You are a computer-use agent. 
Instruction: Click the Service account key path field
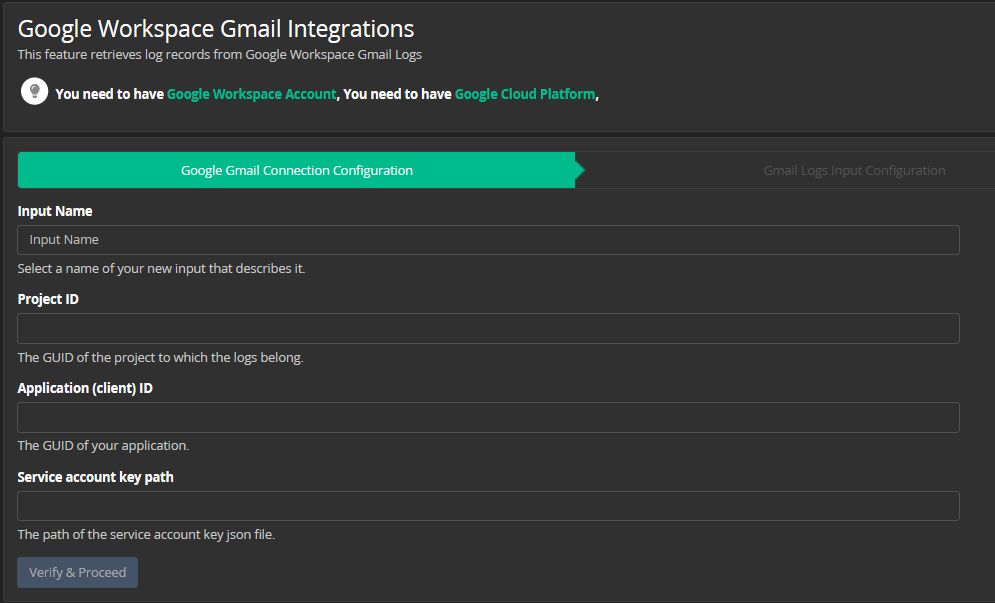[x=488, y=506]
